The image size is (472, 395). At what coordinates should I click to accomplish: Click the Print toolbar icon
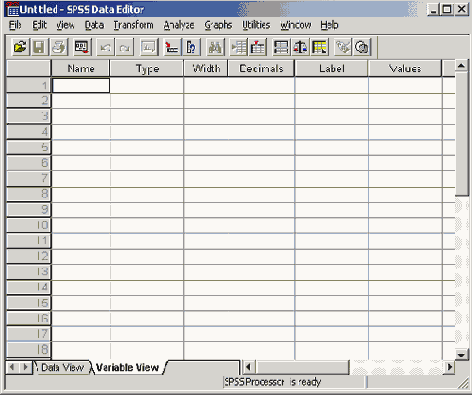(x=59, y=47)
